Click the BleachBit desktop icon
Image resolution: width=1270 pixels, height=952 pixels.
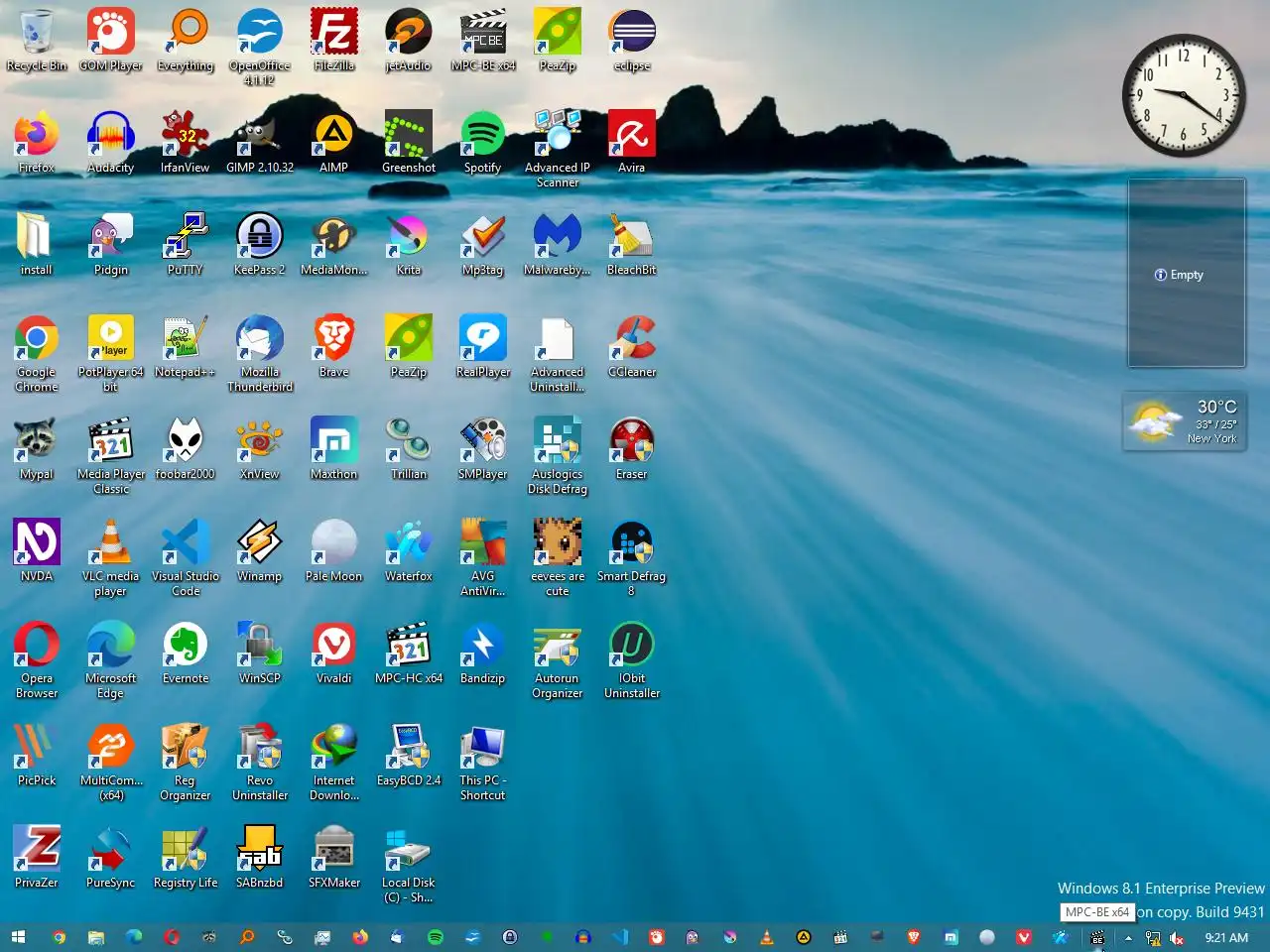(632, 245)
